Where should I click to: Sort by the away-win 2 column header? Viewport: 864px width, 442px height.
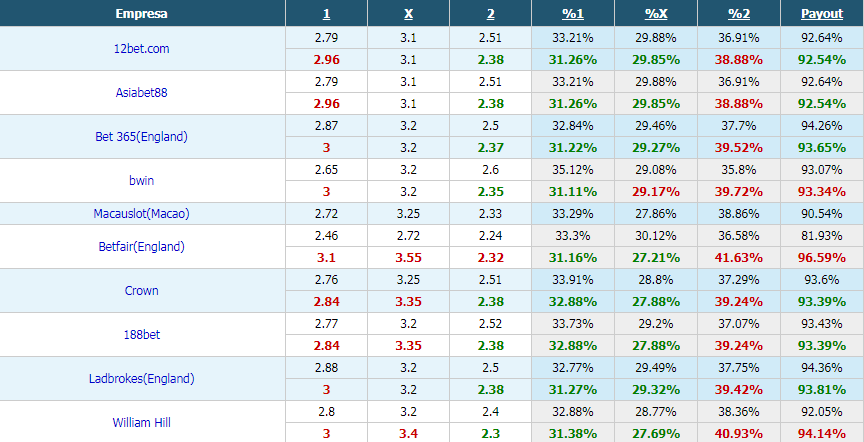click(x=490, y=14)
